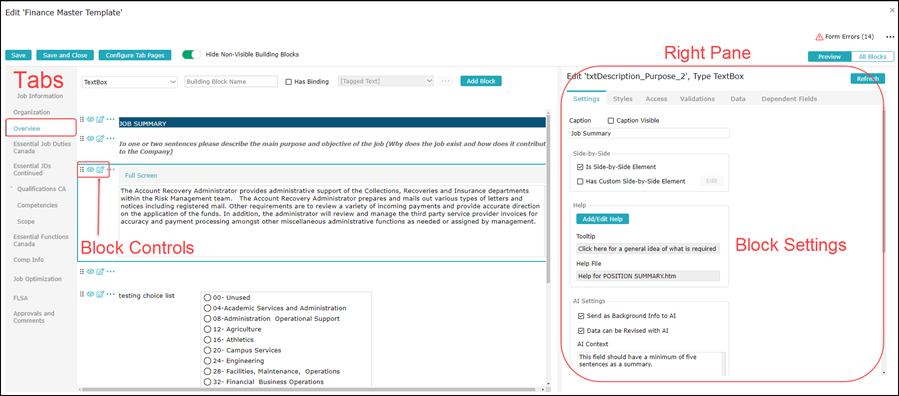The height and width of the screenshot is (396, 899).
Task: Open the Competencies tab
Action: [x=37, y=205]
